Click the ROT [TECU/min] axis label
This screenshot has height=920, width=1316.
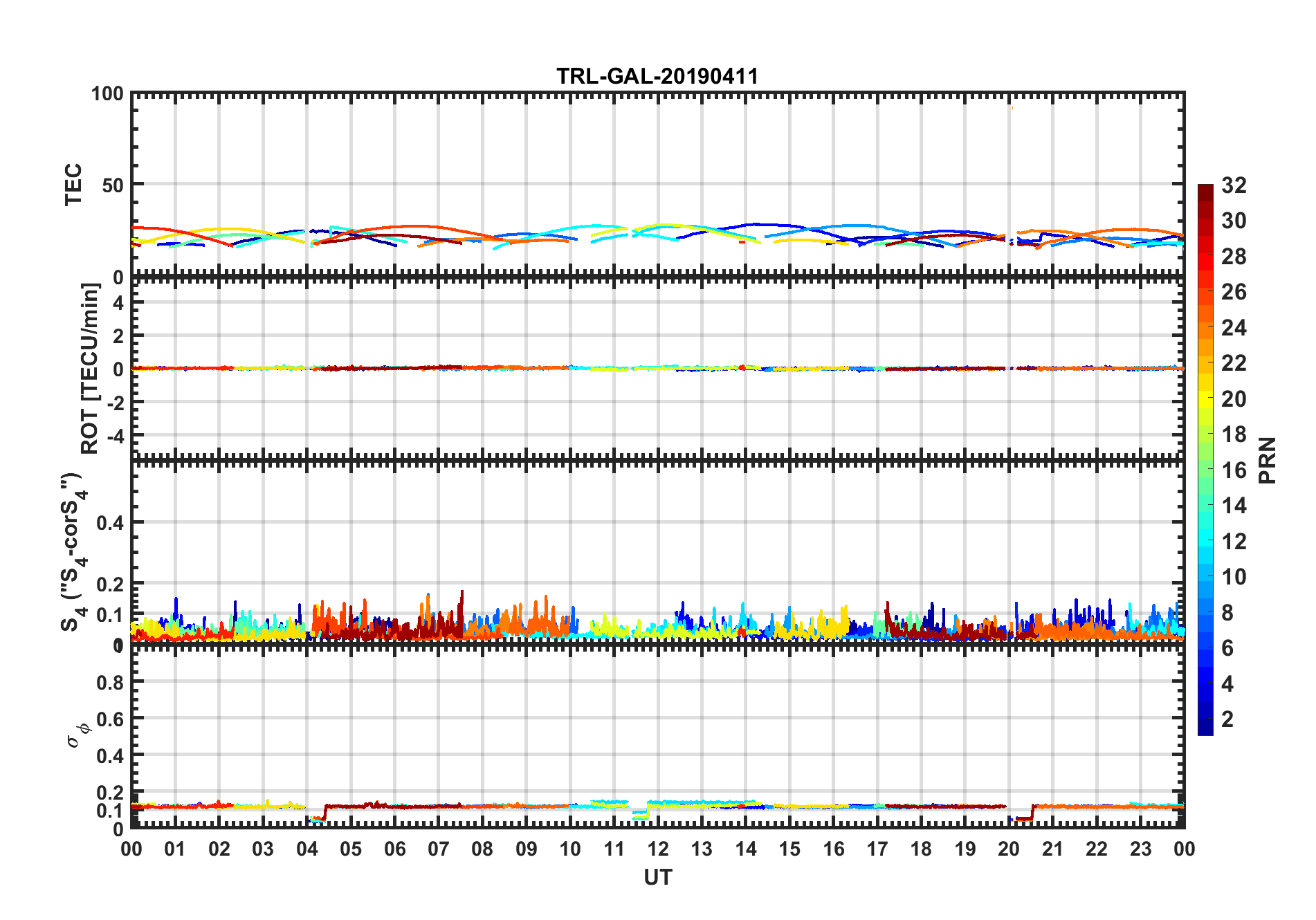[x=90, y=368]
